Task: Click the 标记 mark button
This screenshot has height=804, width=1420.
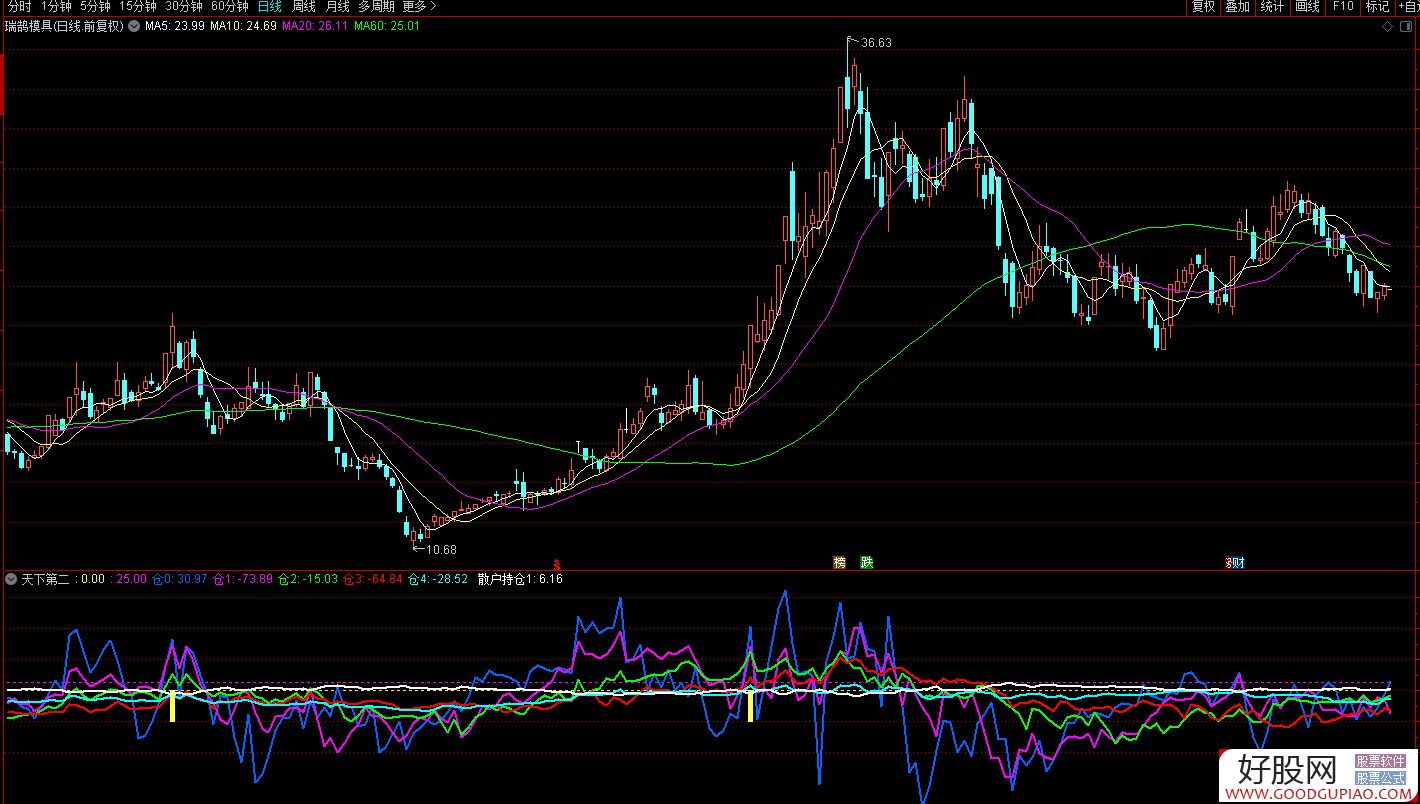Action: 1378,6
